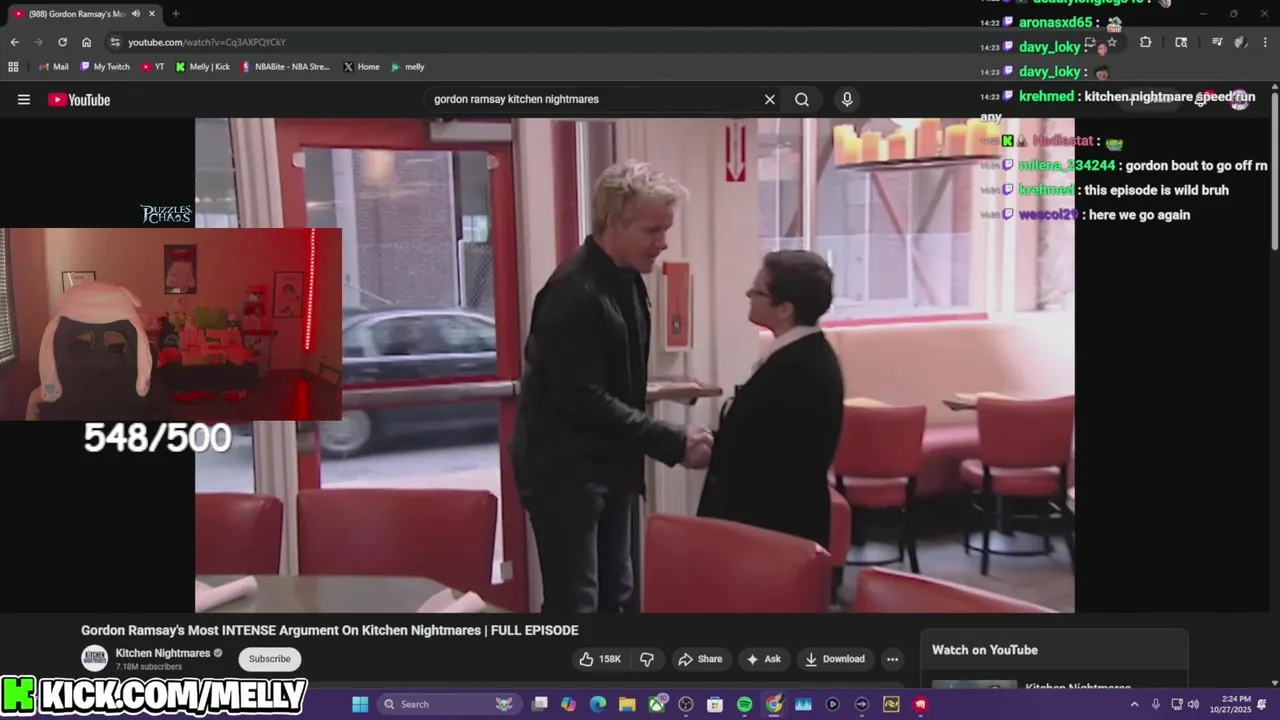This screenshot has height=720, width=1280.
Task: Click the Watch on YouTube heading
Action: [985, 650]
